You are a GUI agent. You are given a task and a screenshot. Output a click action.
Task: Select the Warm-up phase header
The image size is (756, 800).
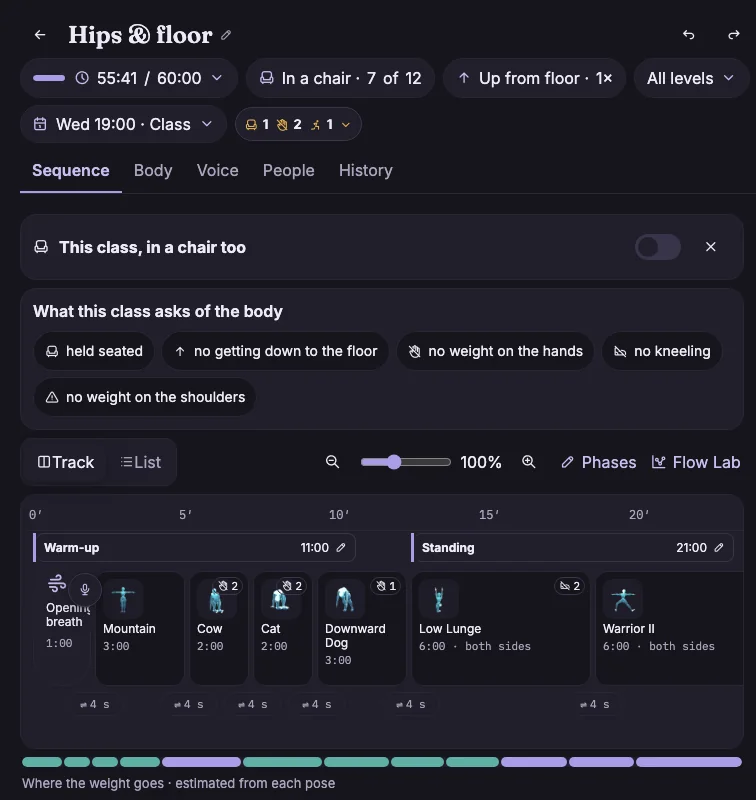coord(194,547)
